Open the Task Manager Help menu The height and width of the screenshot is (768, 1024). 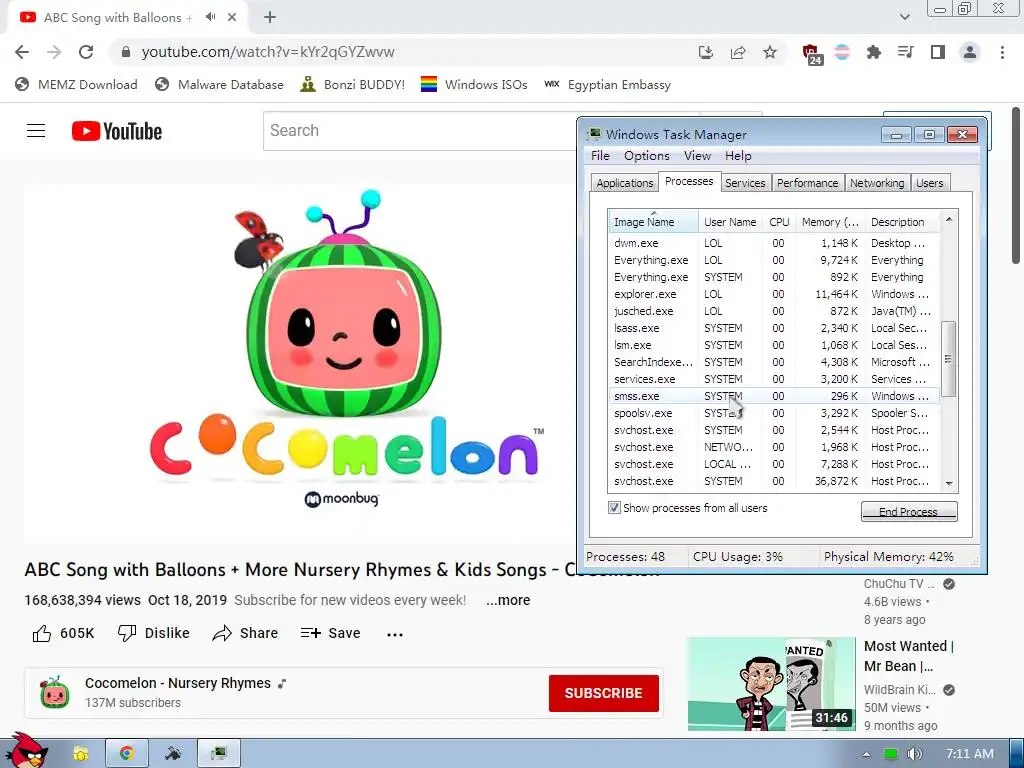(x=738, y=155)
